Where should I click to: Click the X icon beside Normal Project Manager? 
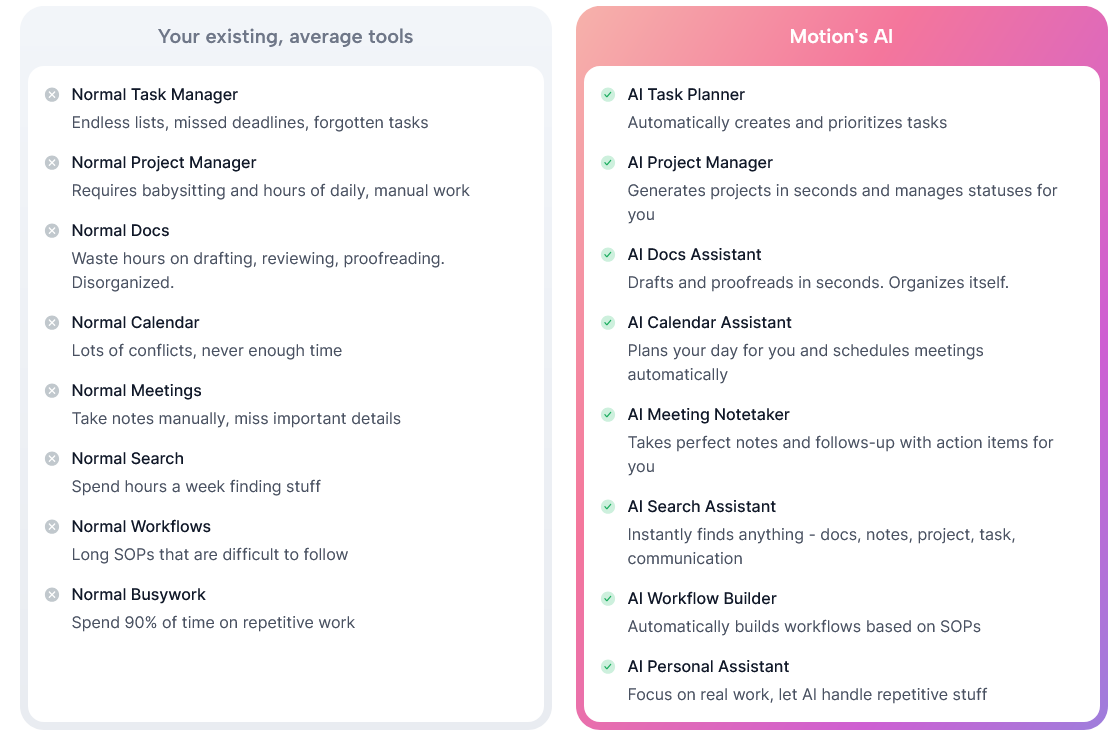[52, 163]
